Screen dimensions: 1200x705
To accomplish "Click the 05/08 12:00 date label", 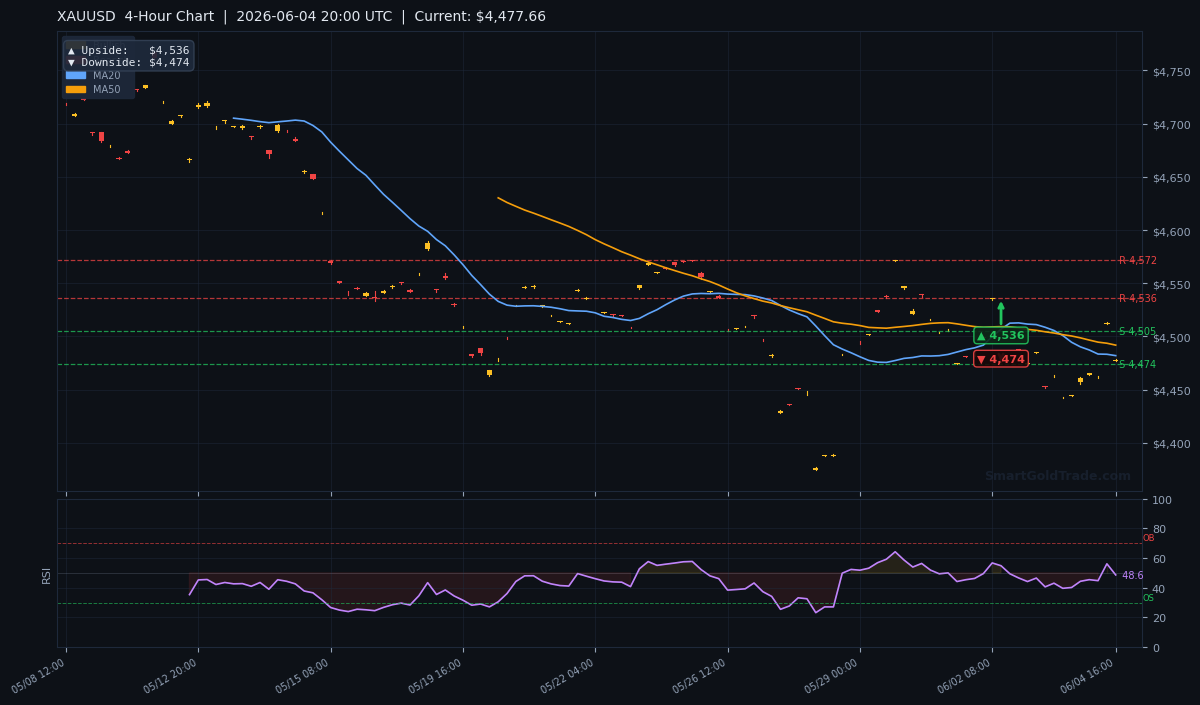I will tap(40, 676).
